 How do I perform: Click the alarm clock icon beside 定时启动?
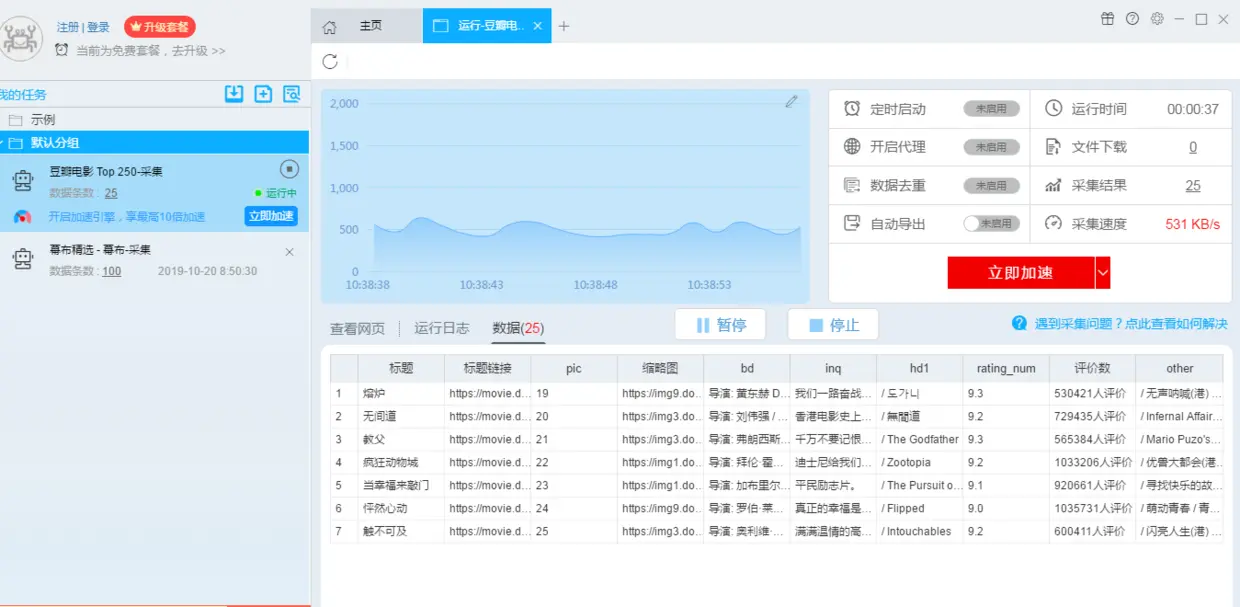tap(852, 108)
